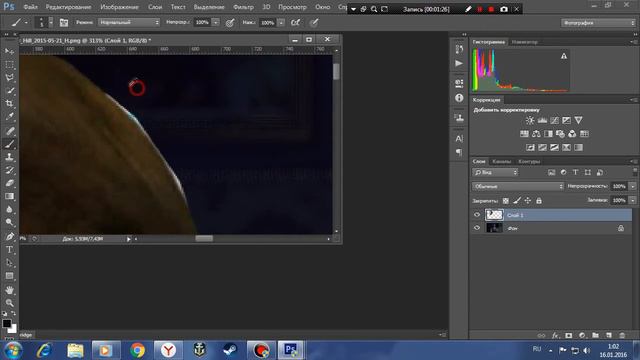
Task: Toggle lock layer position
Action: pos(528,200)
